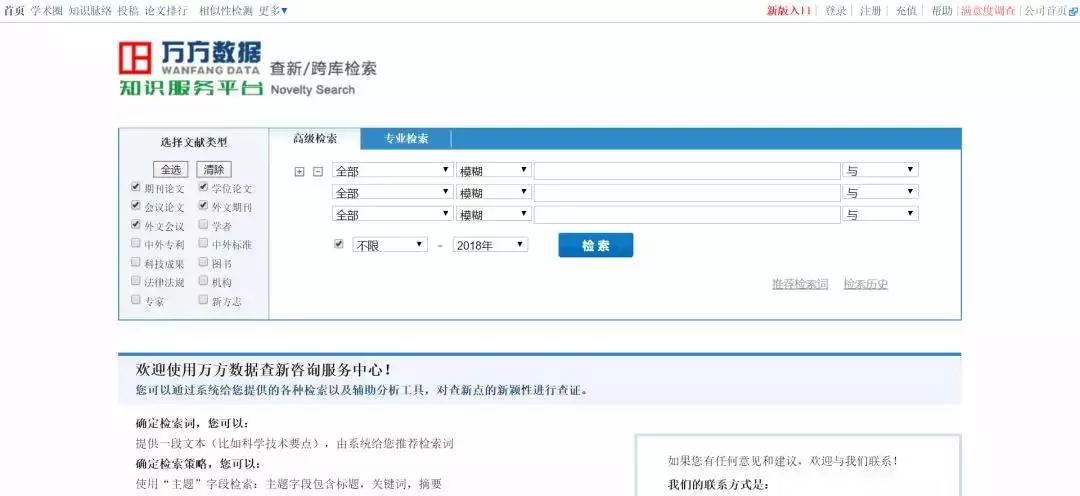Check the 机构 checkbox
This screenshot has height=496, width=1080.
203,280
